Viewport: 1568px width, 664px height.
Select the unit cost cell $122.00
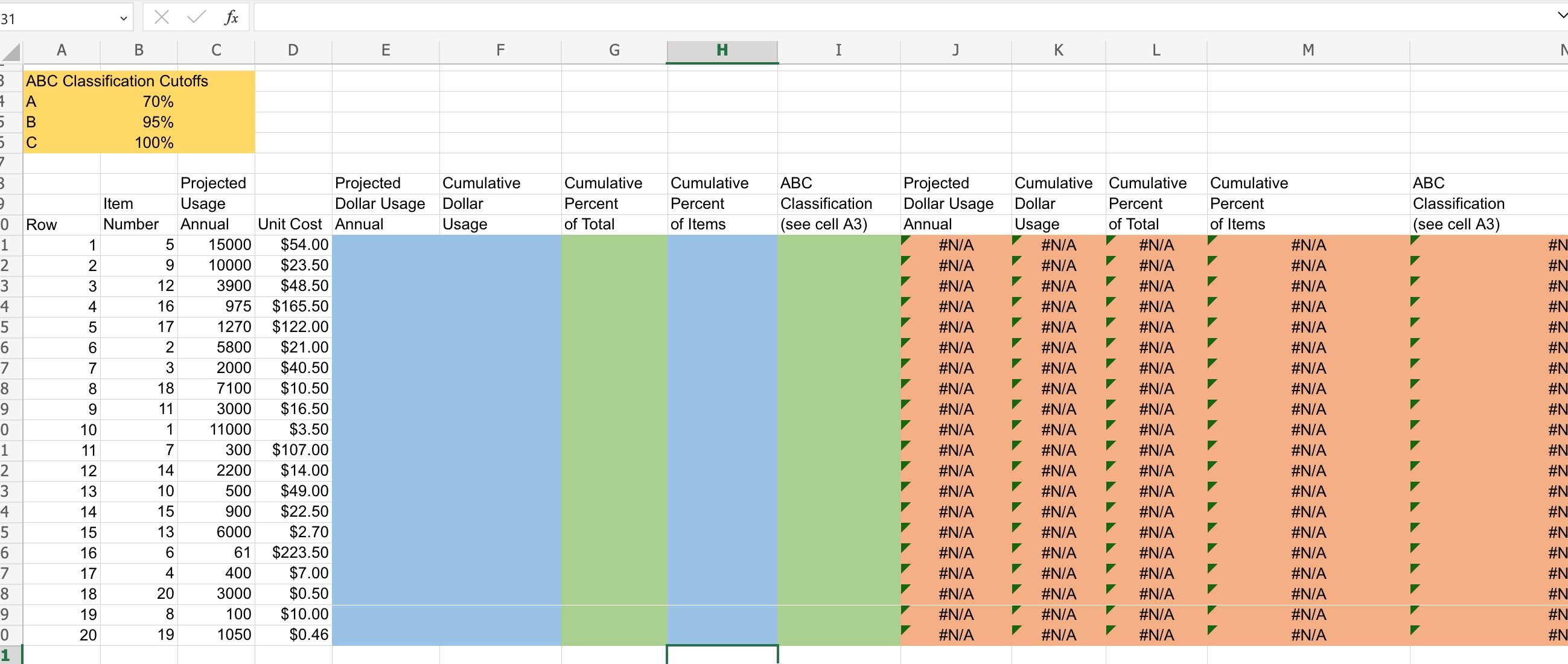(x=293, y=327)
